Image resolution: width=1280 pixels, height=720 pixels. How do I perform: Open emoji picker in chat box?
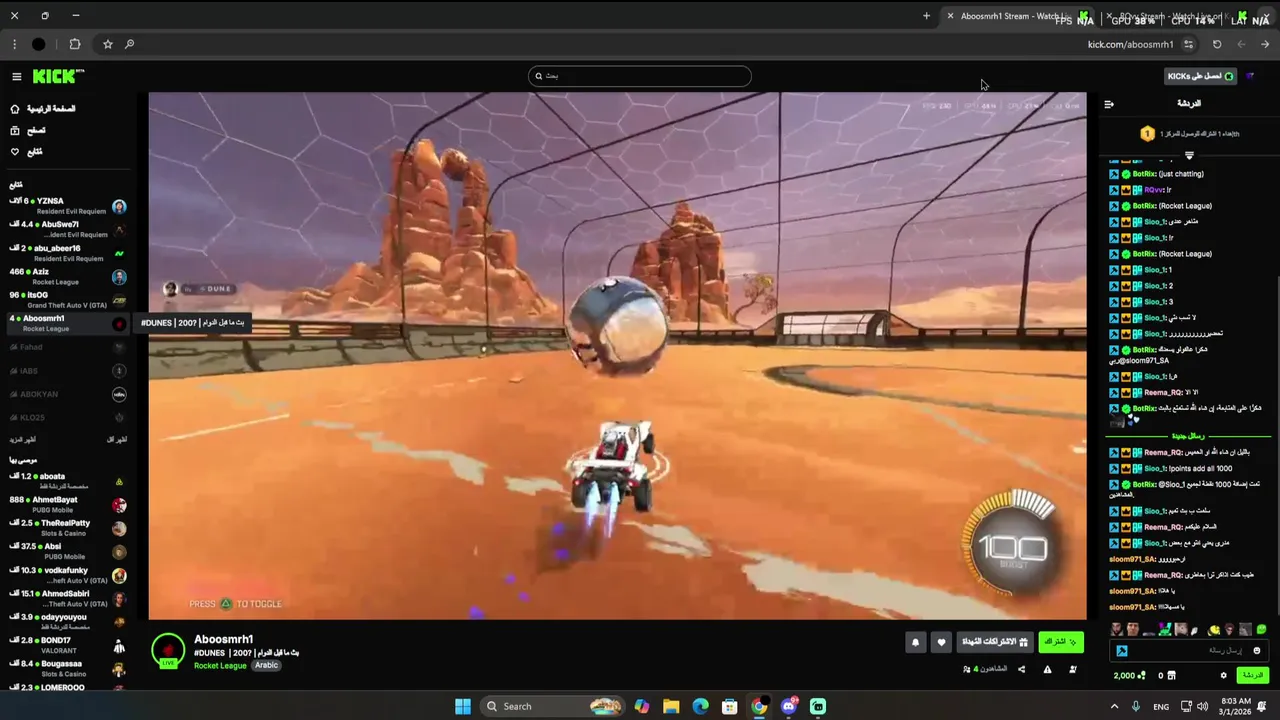coord(1257,651)
